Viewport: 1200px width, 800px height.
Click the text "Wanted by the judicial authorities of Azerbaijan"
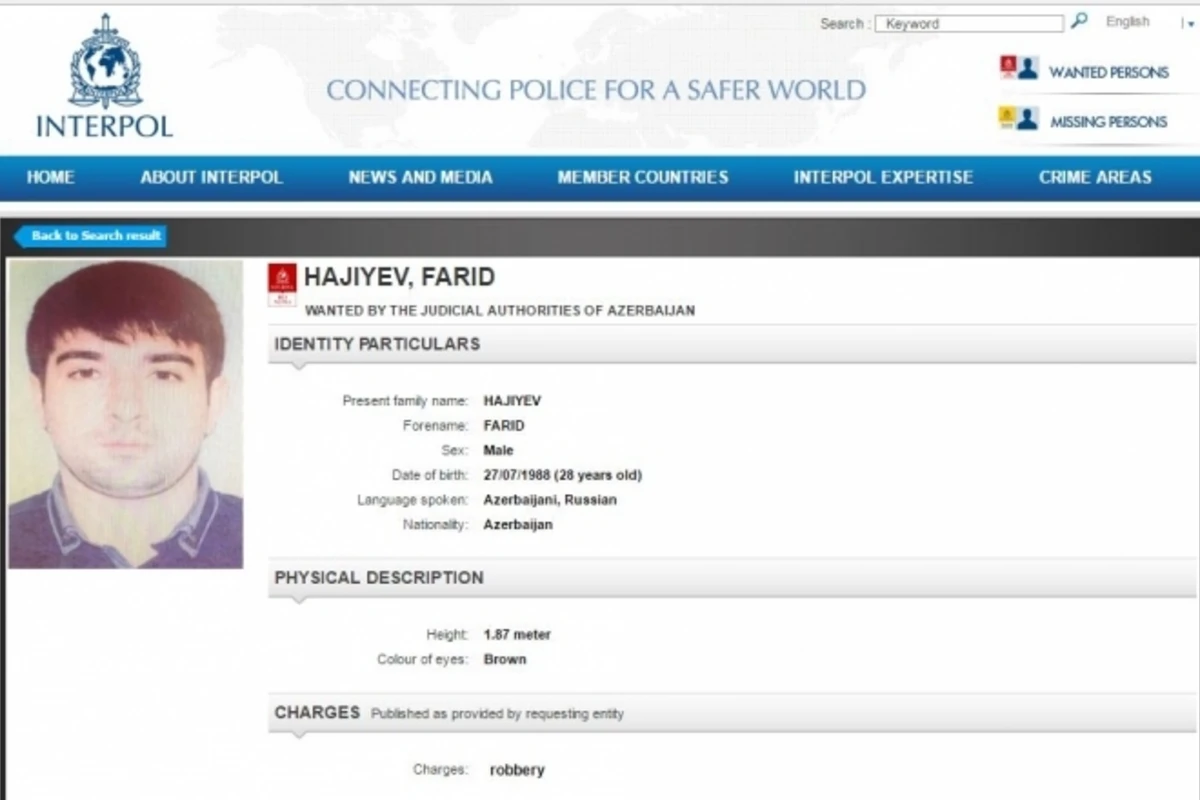pyautogui.click(x=500, y=311)
